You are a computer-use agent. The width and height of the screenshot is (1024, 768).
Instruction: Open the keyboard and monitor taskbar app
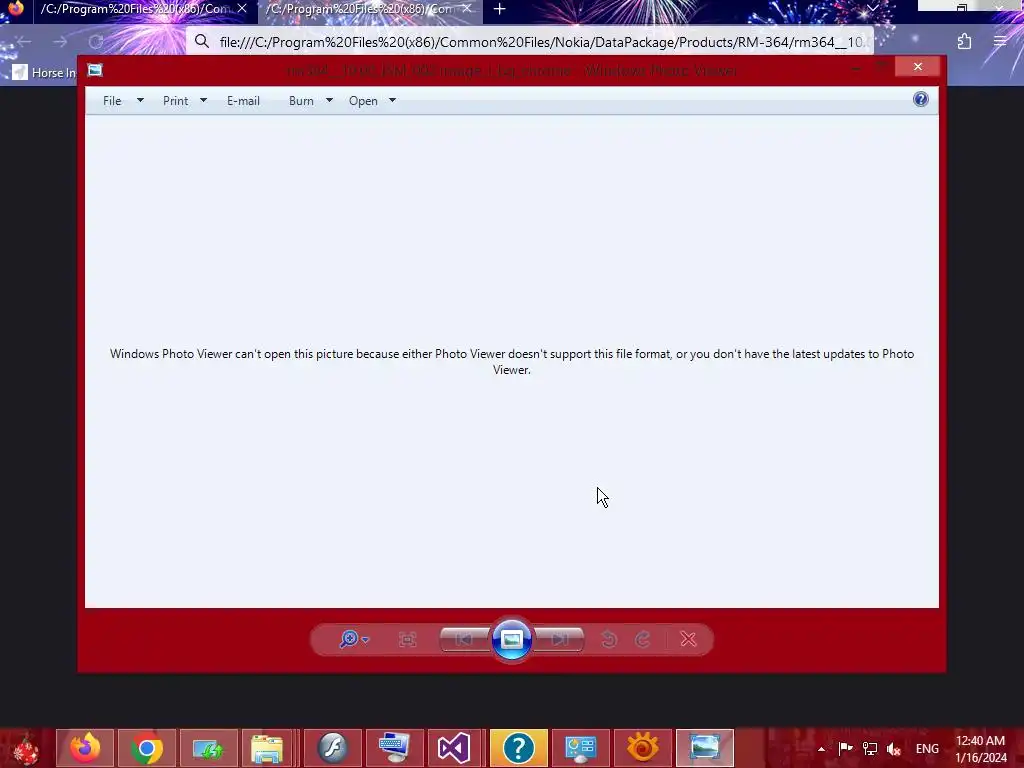394,748
